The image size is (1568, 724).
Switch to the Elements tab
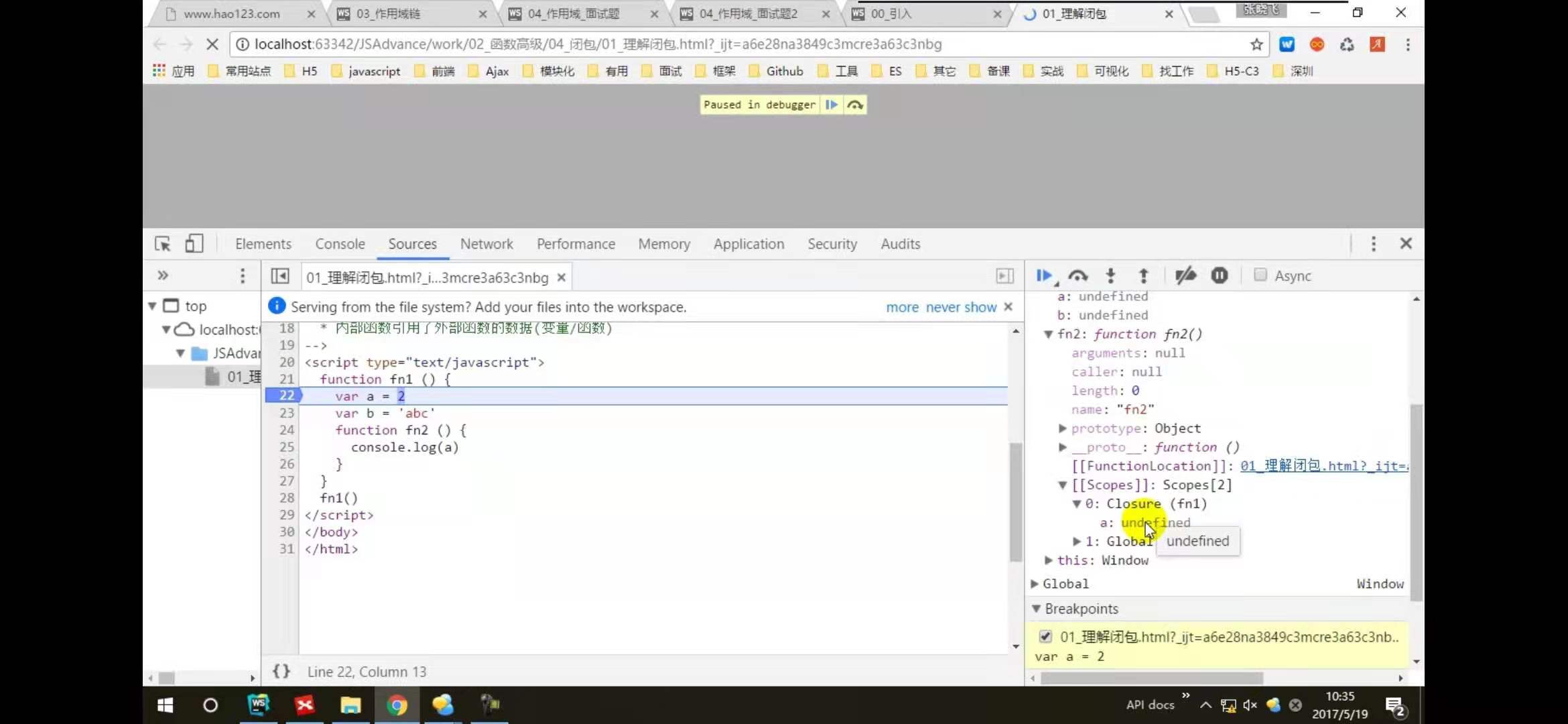pos(263,244)
